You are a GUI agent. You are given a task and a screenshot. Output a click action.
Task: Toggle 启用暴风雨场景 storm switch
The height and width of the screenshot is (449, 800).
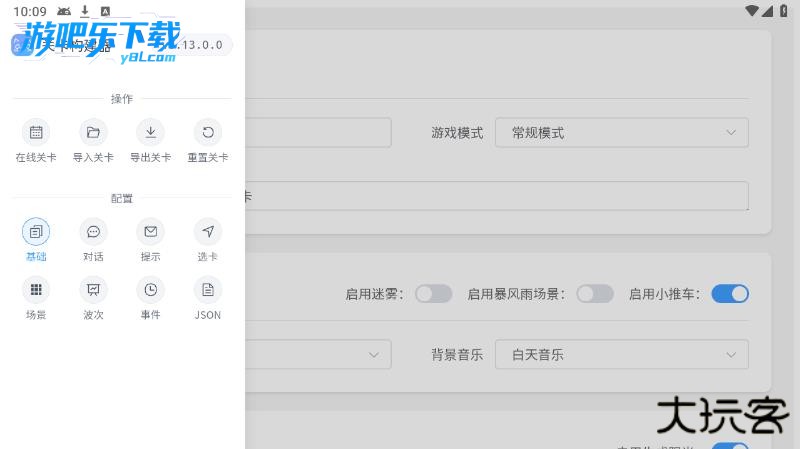[595, 294]
